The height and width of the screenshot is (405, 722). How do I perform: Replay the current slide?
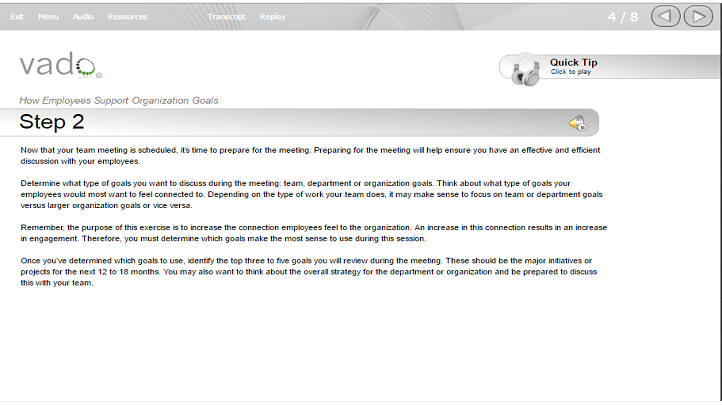[x=273, y=17]
